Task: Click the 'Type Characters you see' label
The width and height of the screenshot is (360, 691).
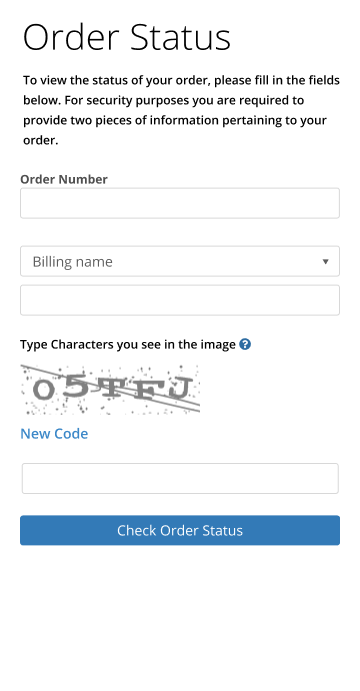Action: coord(128,344)
